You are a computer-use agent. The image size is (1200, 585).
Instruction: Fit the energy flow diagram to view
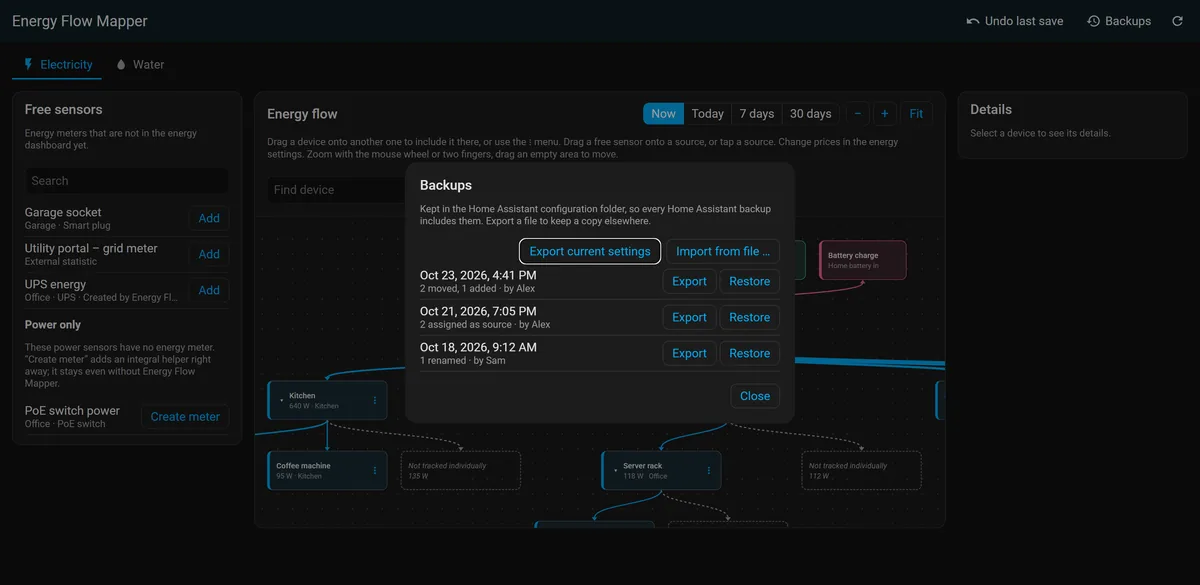916,114
